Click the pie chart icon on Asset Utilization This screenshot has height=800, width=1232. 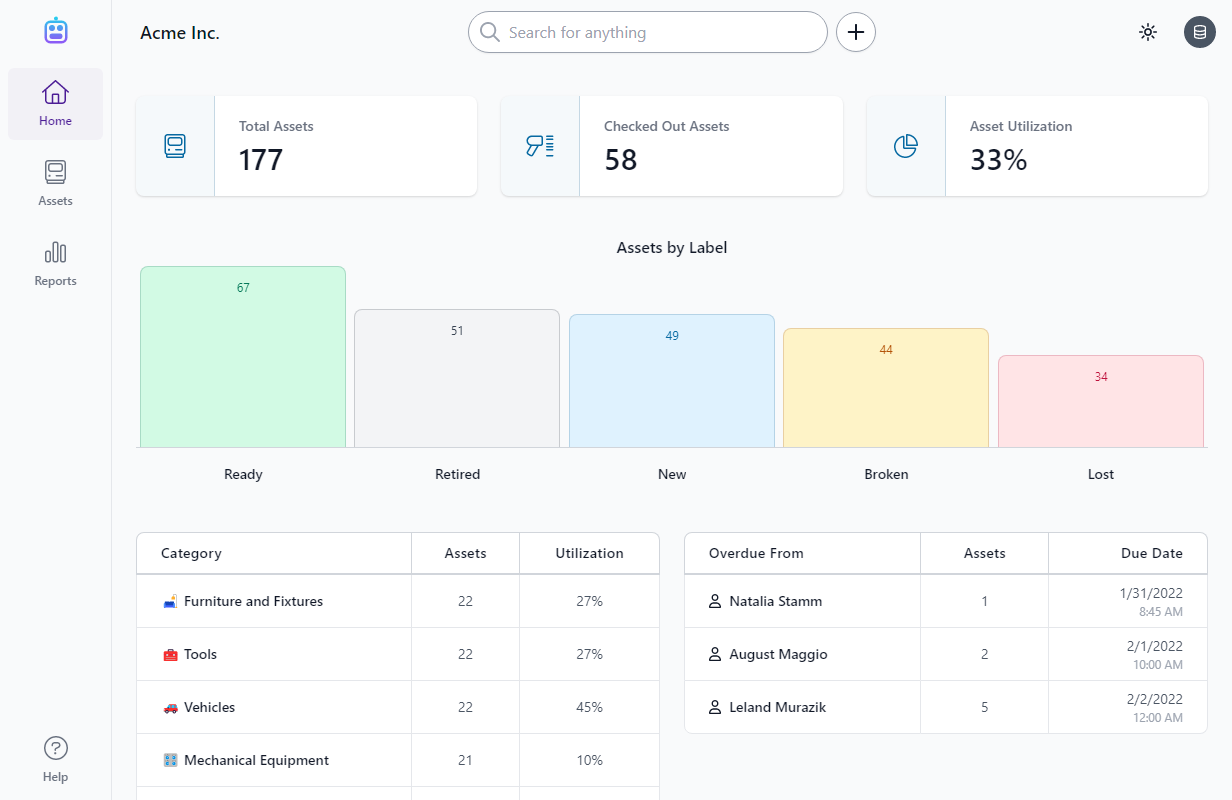(905, 145)
